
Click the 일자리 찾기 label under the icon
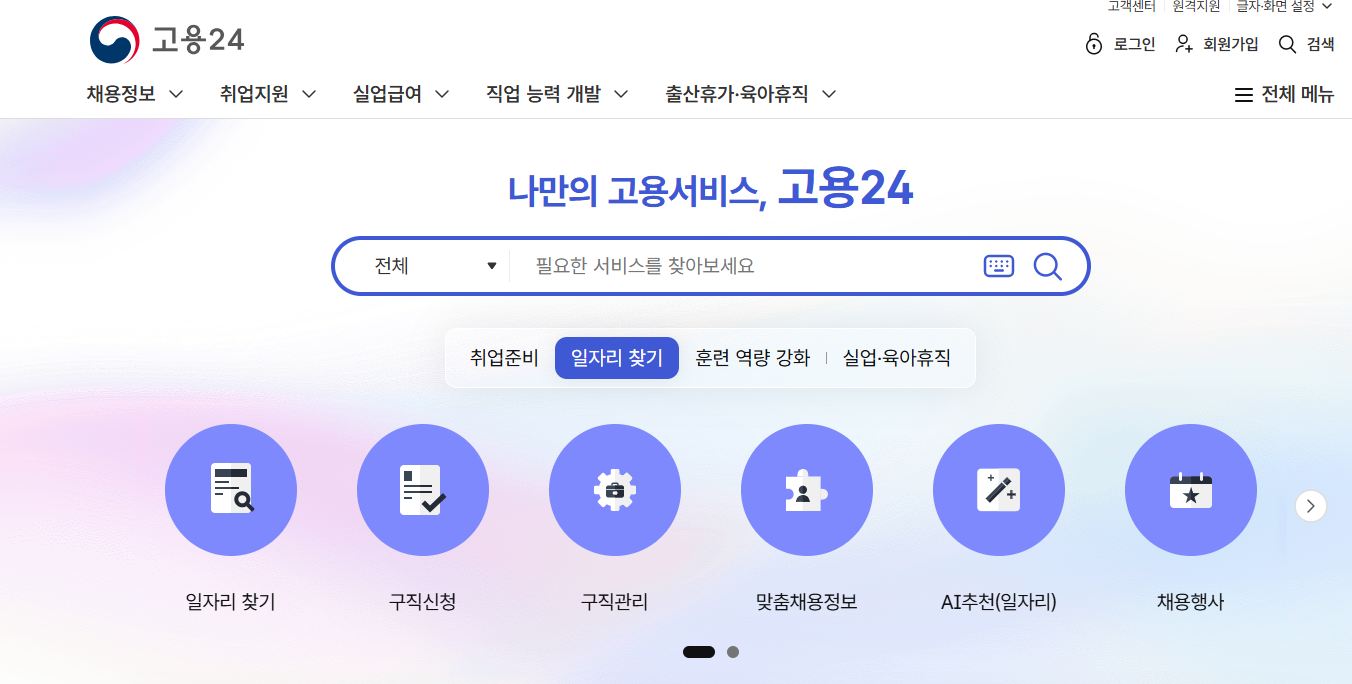[231, 602]
